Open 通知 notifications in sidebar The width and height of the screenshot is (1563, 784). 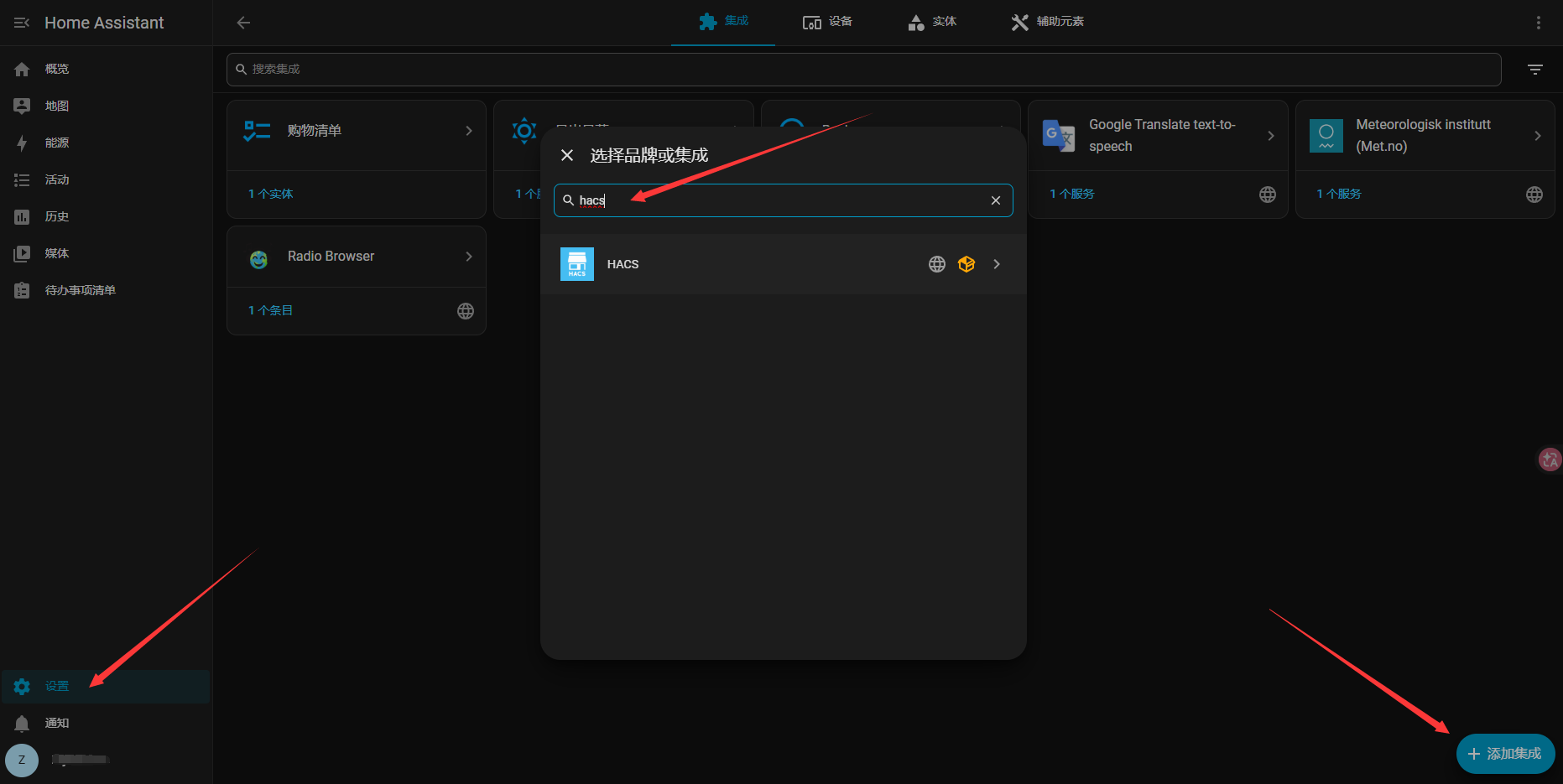(x=106, y=723)
